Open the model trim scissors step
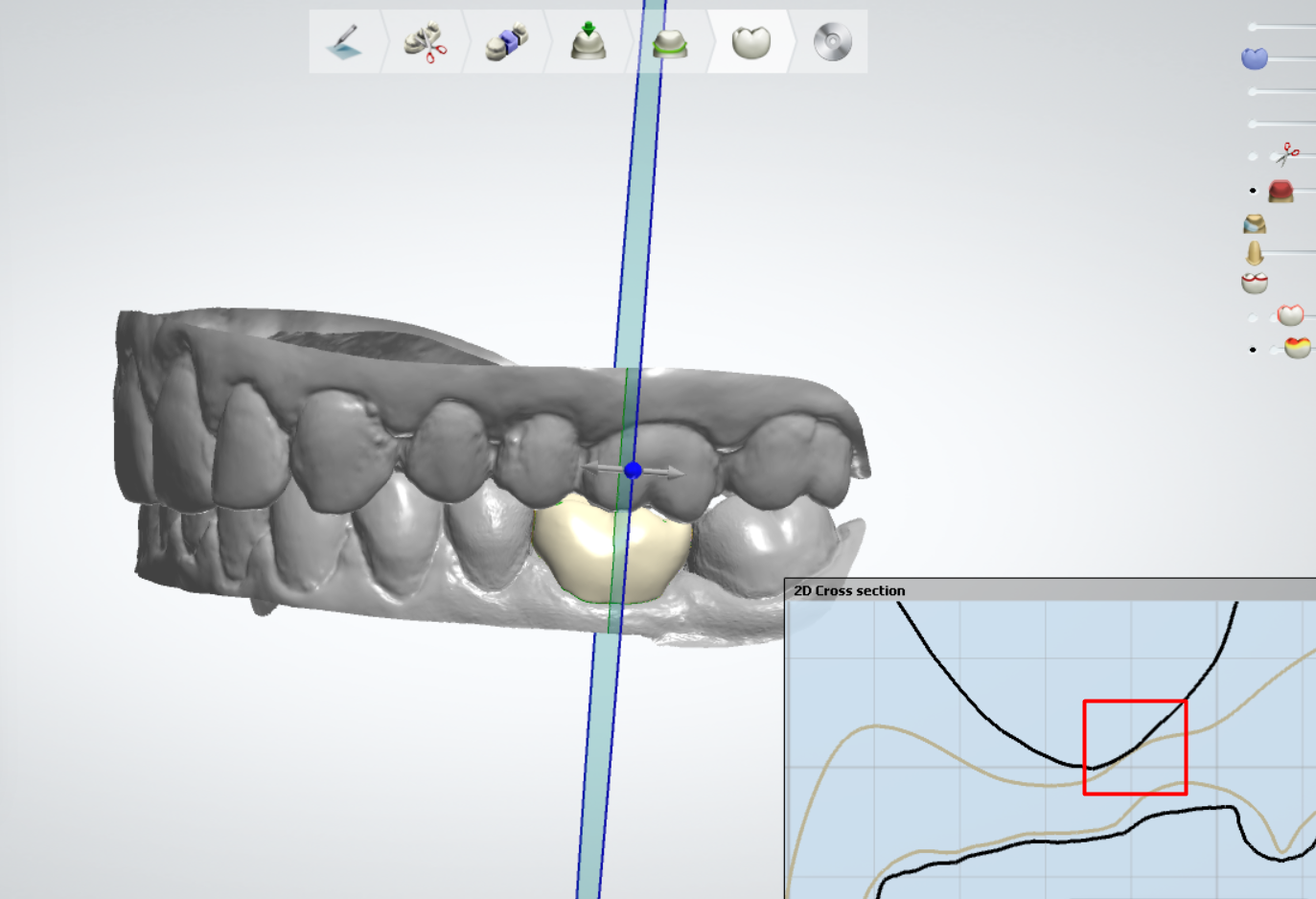1316x899 pixels. tap(426, 42)
